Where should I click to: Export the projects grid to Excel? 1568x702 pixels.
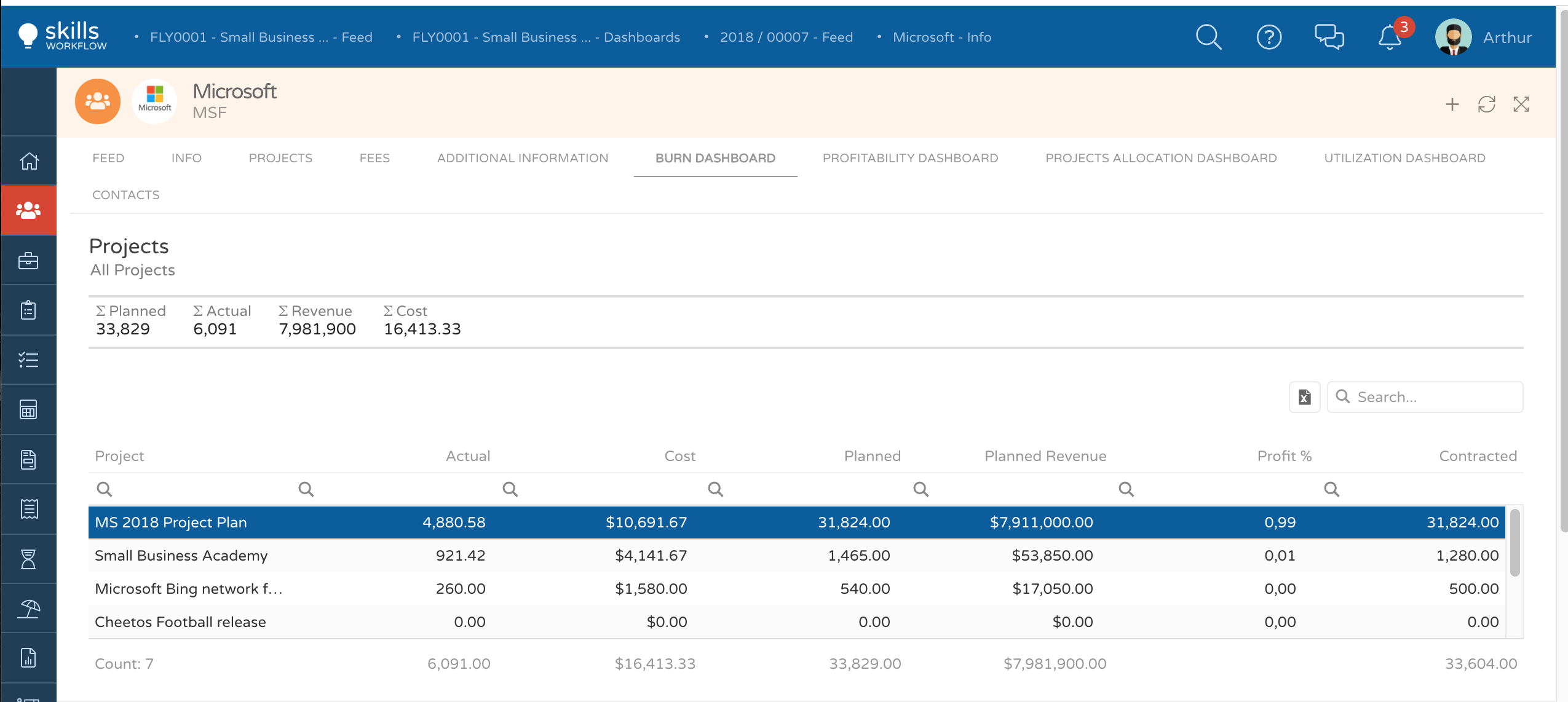1304,397
